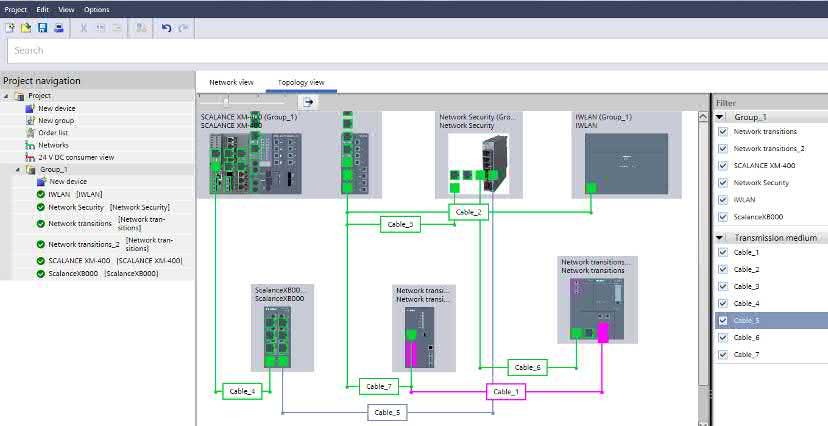
Task: Select the Cable_2 label in topology
Action: pyautogui.click(x=468, y=212)
